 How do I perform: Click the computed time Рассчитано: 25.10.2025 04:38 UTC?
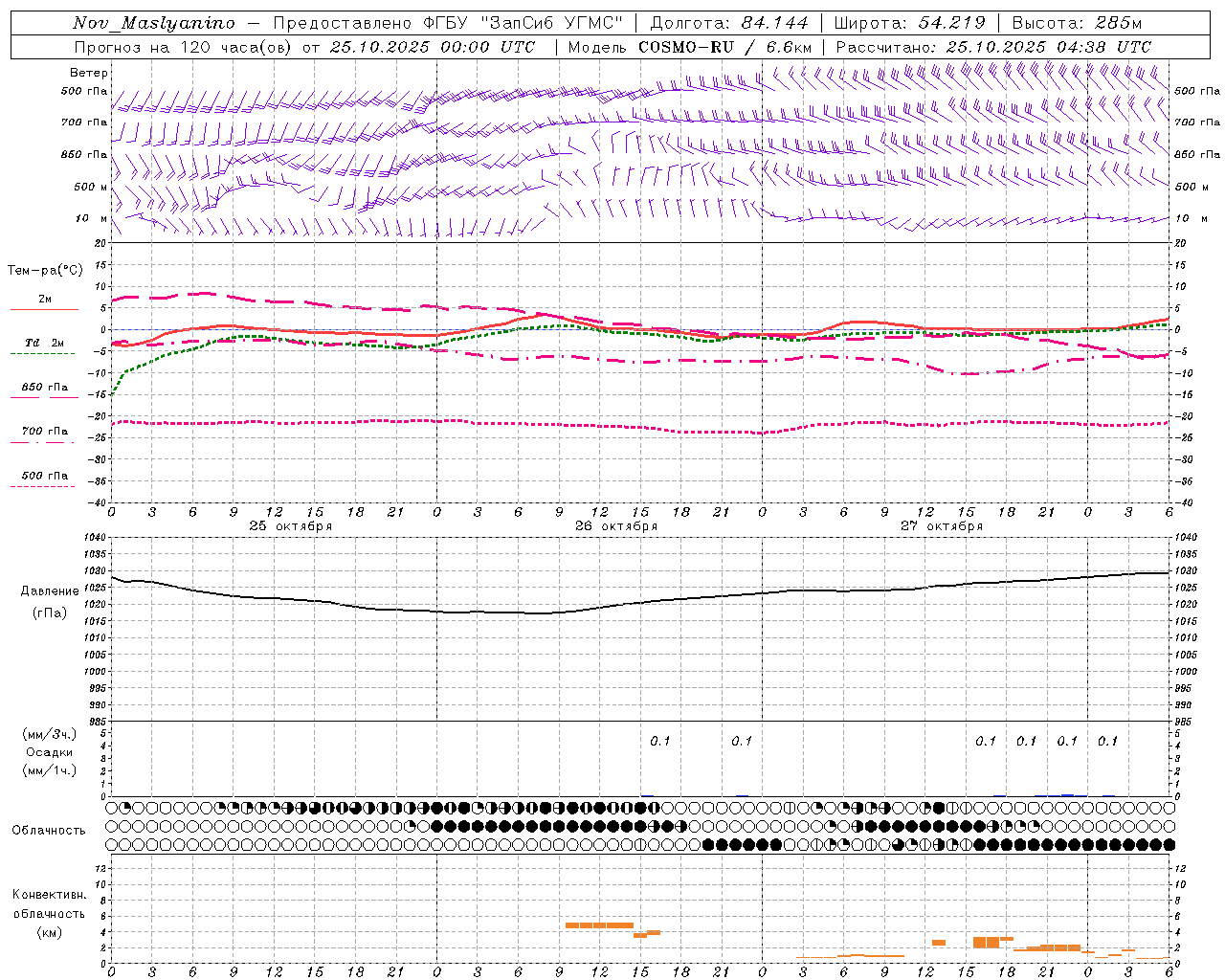[x=993, y=46]
